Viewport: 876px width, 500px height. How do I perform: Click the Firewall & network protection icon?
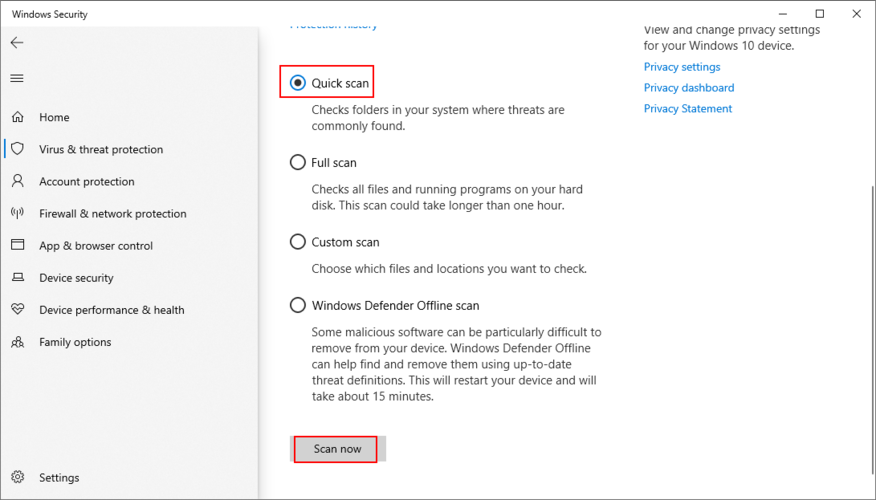[18, 213]
